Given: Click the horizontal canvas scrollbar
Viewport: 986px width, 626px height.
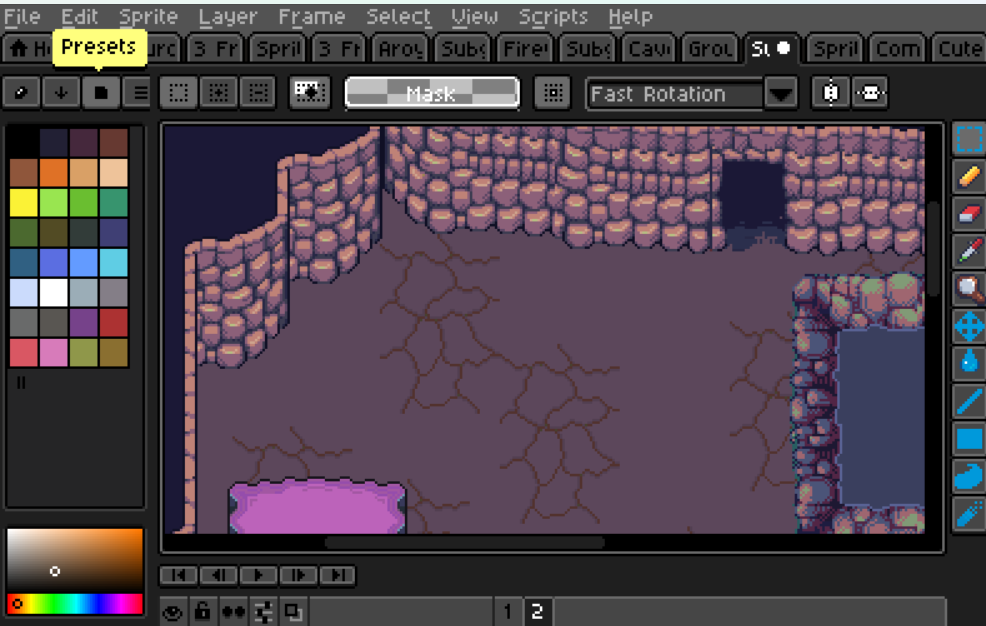Looking at the screenshot, I should 465,542.
